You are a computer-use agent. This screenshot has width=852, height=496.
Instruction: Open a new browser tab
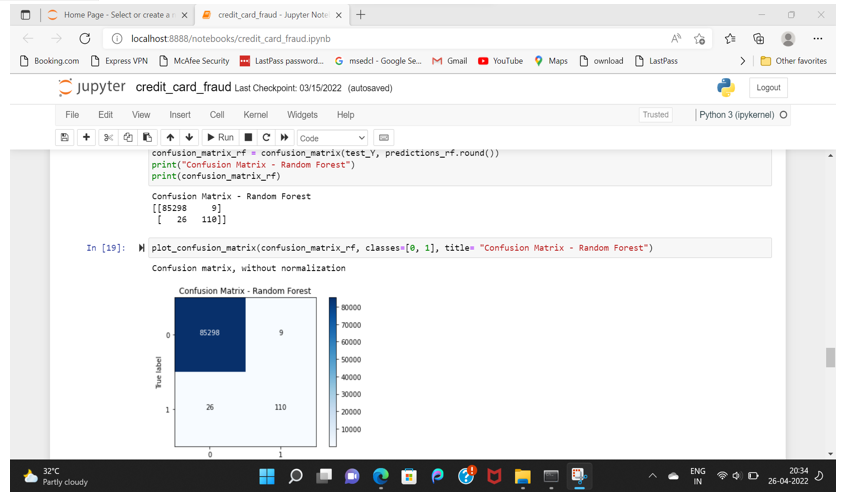point(361,15)
